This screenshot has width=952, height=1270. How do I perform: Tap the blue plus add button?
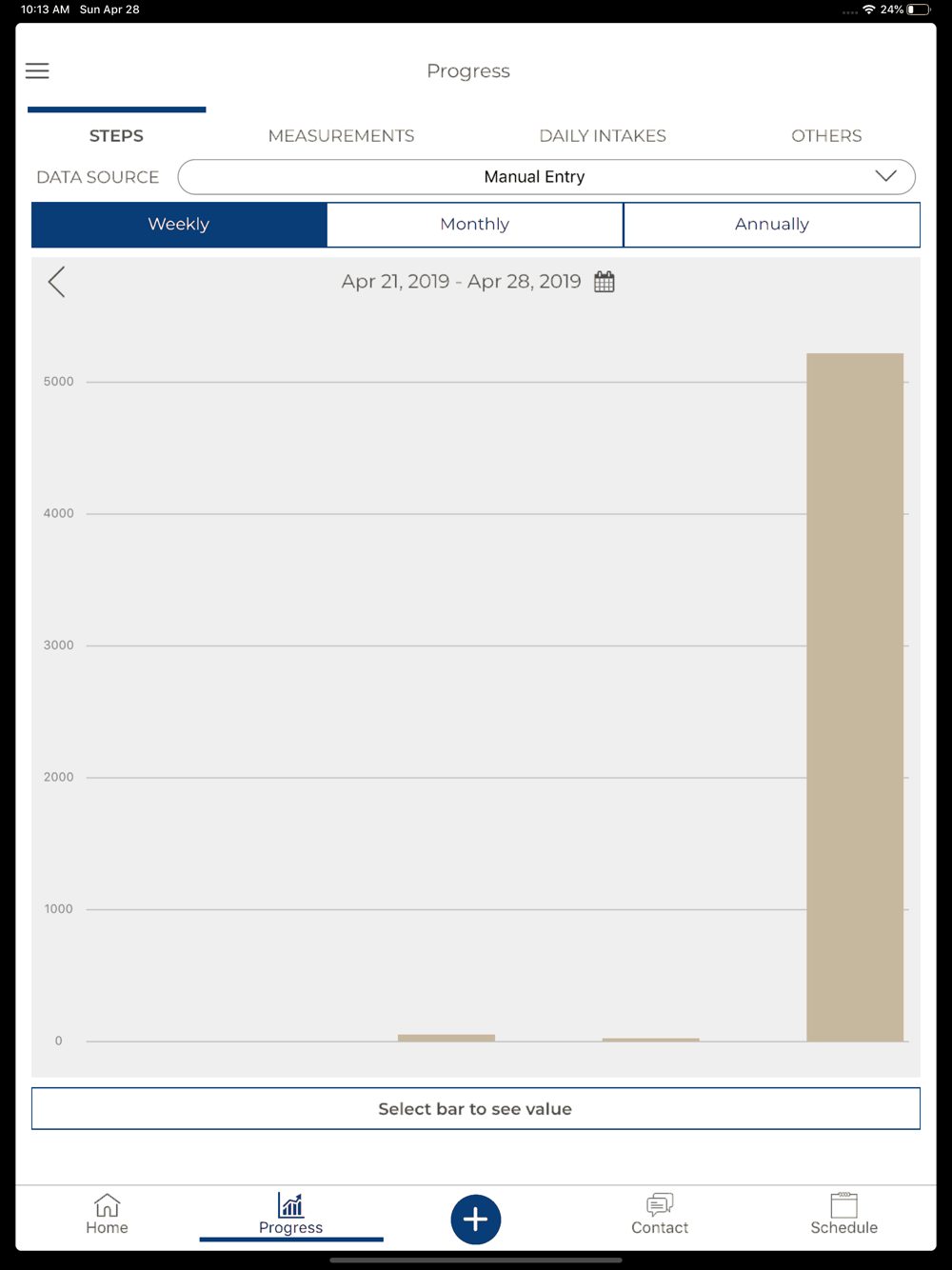476,1220
